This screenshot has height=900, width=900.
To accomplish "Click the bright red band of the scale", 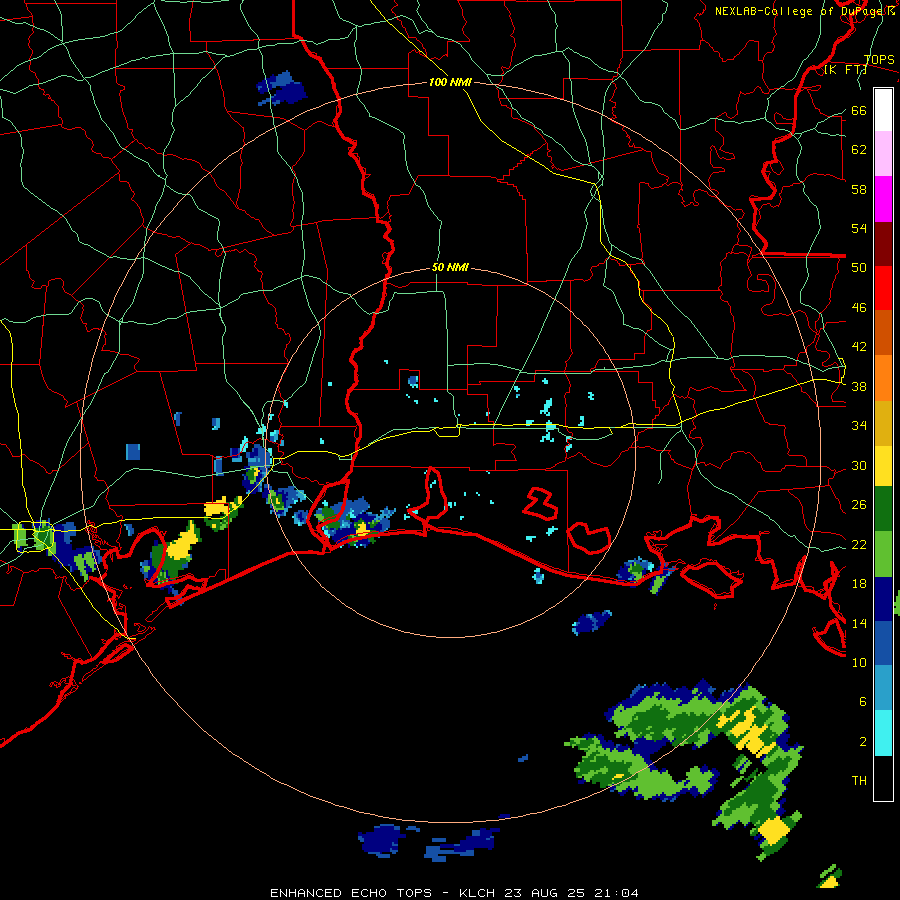I will click(x=883, y=288).
